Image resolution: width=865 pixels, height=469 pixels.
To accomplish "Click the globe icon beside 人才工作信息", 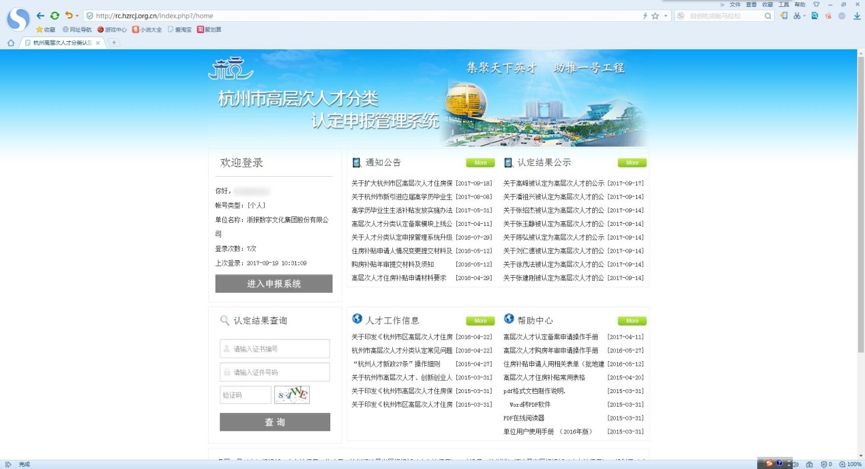I will click(357, 319).
